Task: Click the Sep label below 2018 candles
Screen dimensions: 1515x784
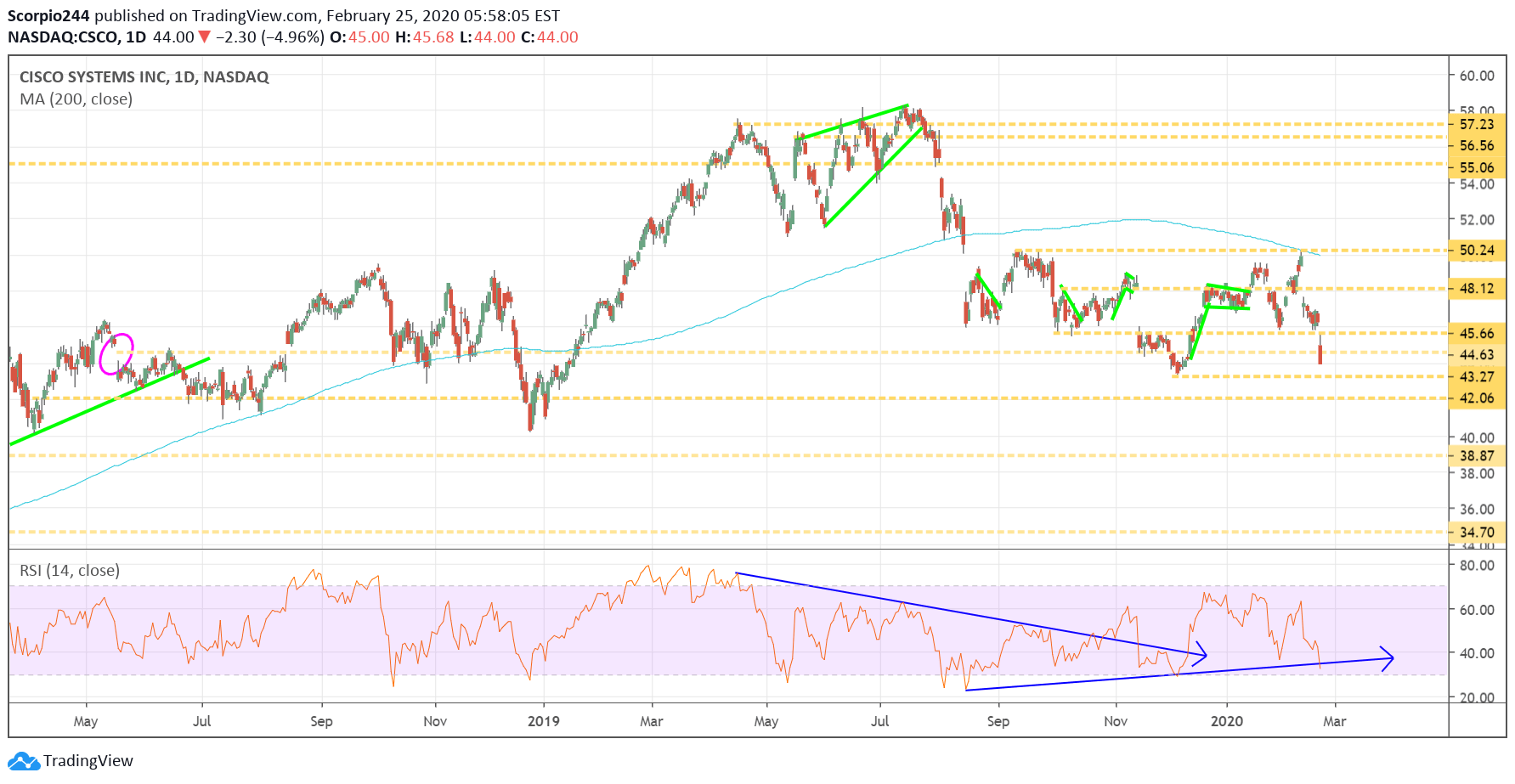Action: 321,721
